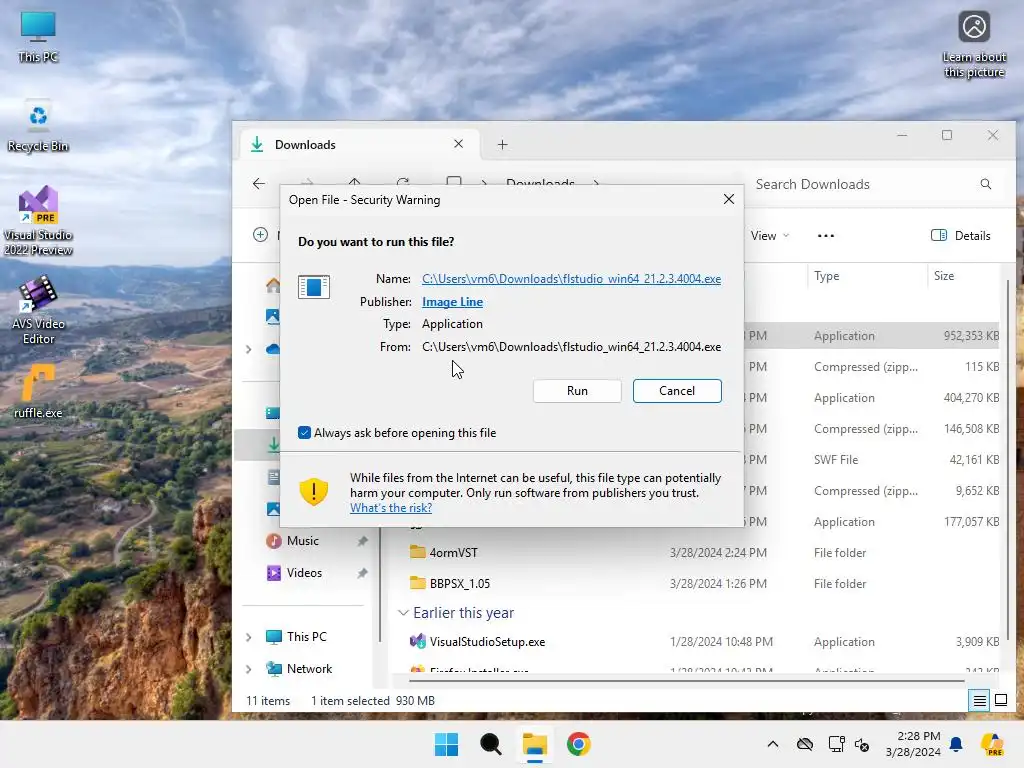Switch to details list view icon

point(980,701)
